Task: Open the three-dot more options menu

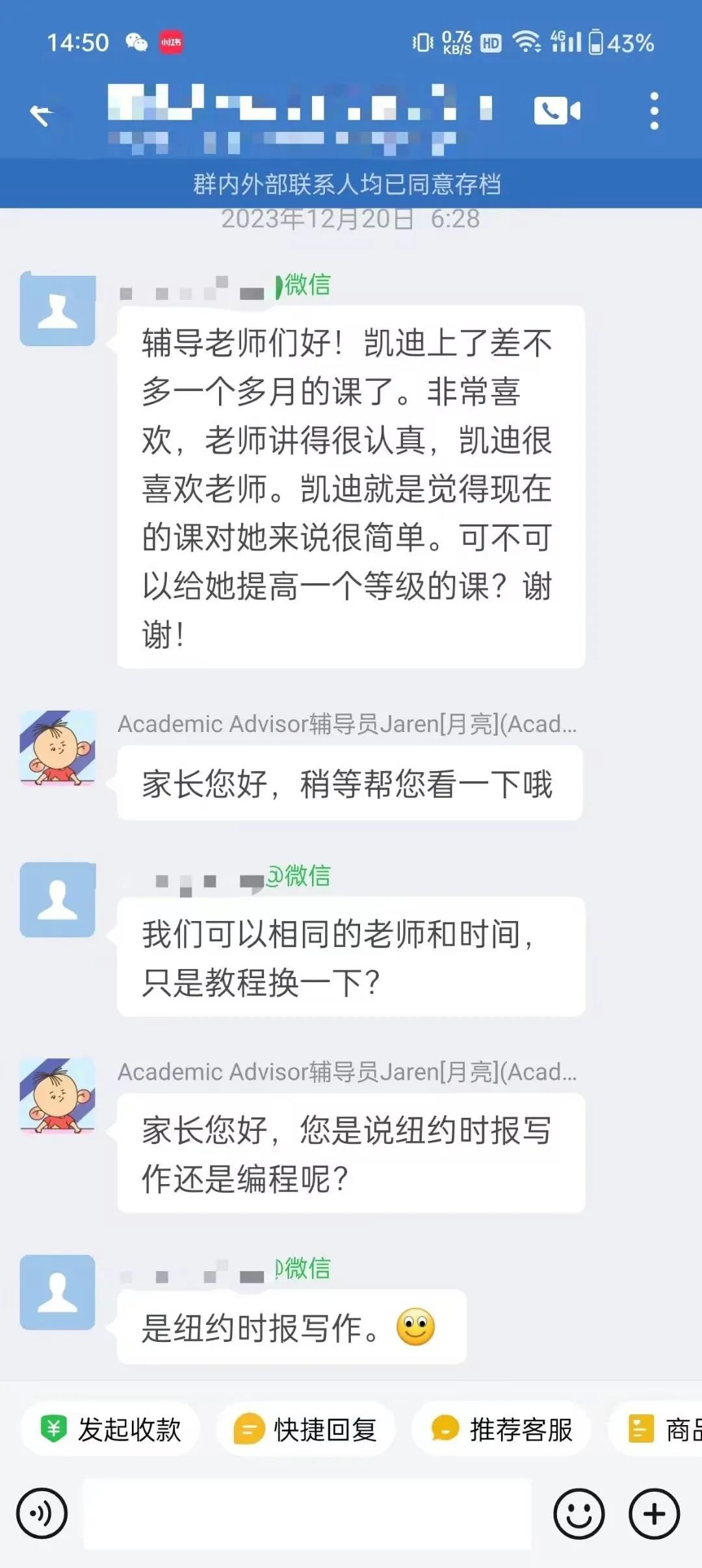Action: (x=654, y=111)
